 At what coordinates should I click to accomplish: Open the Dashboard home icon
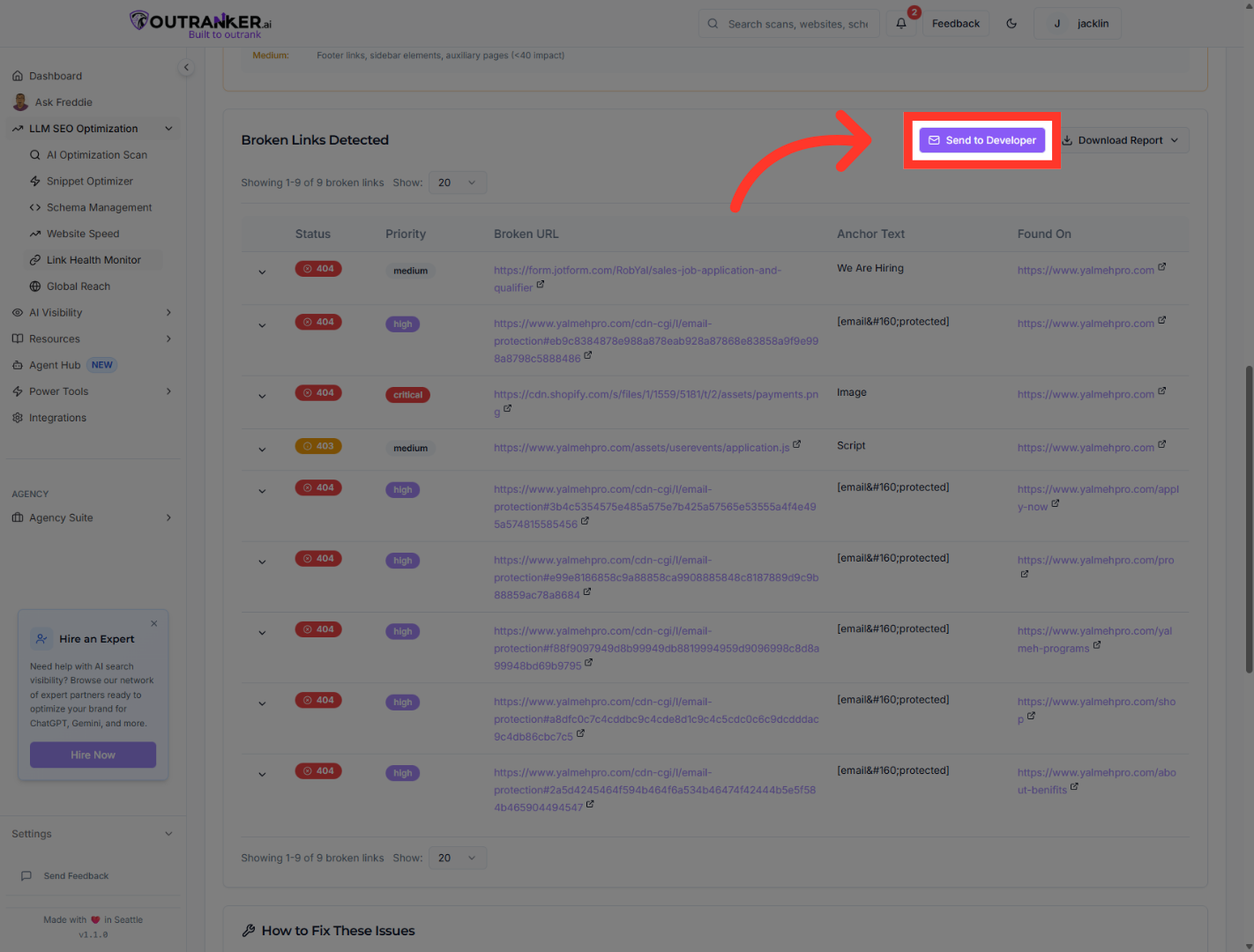(x=18, y=76)
